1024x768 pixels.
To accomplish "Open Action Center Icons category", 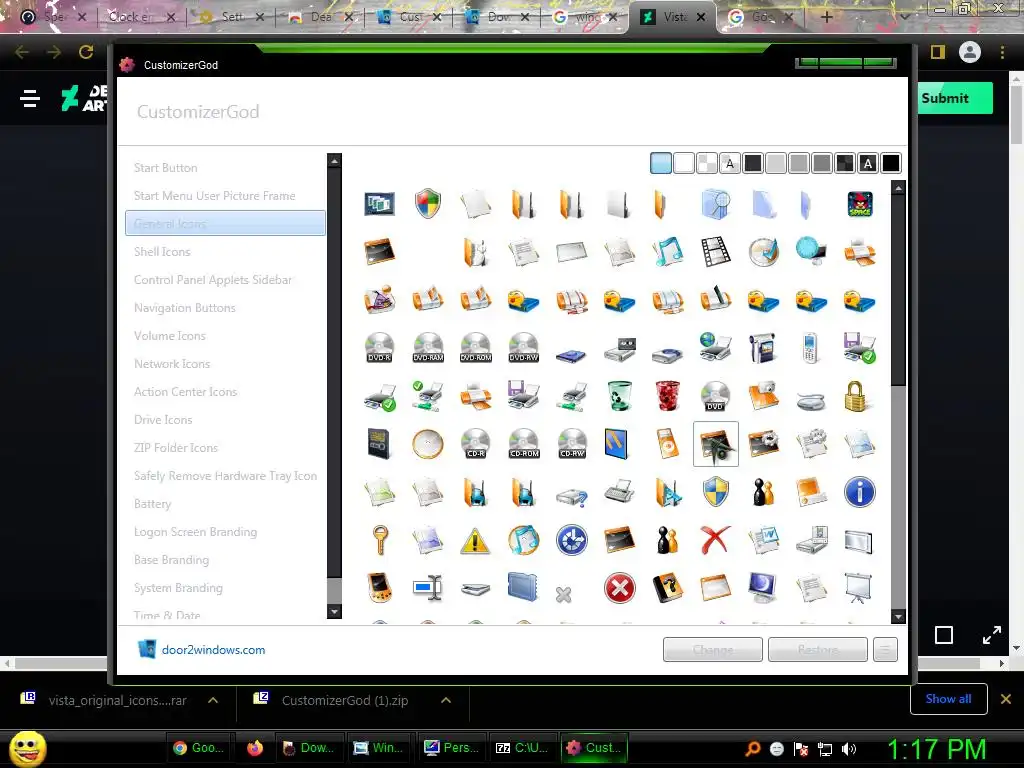I will 185,392.
